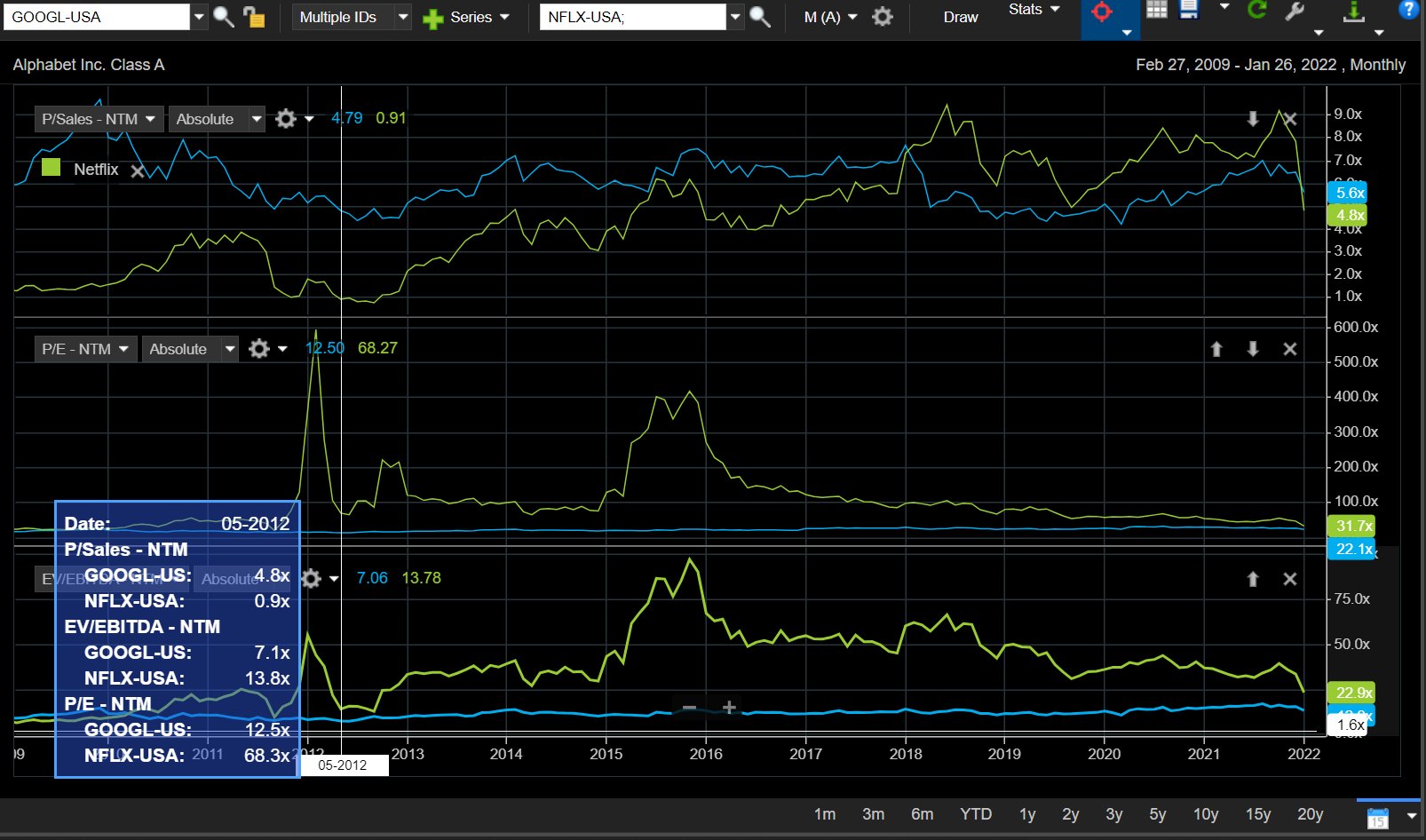The width and height of the screenshot is (1426, 840).
Task: Move P/E panel up with arrow
Action: (x=1216, y=349)
